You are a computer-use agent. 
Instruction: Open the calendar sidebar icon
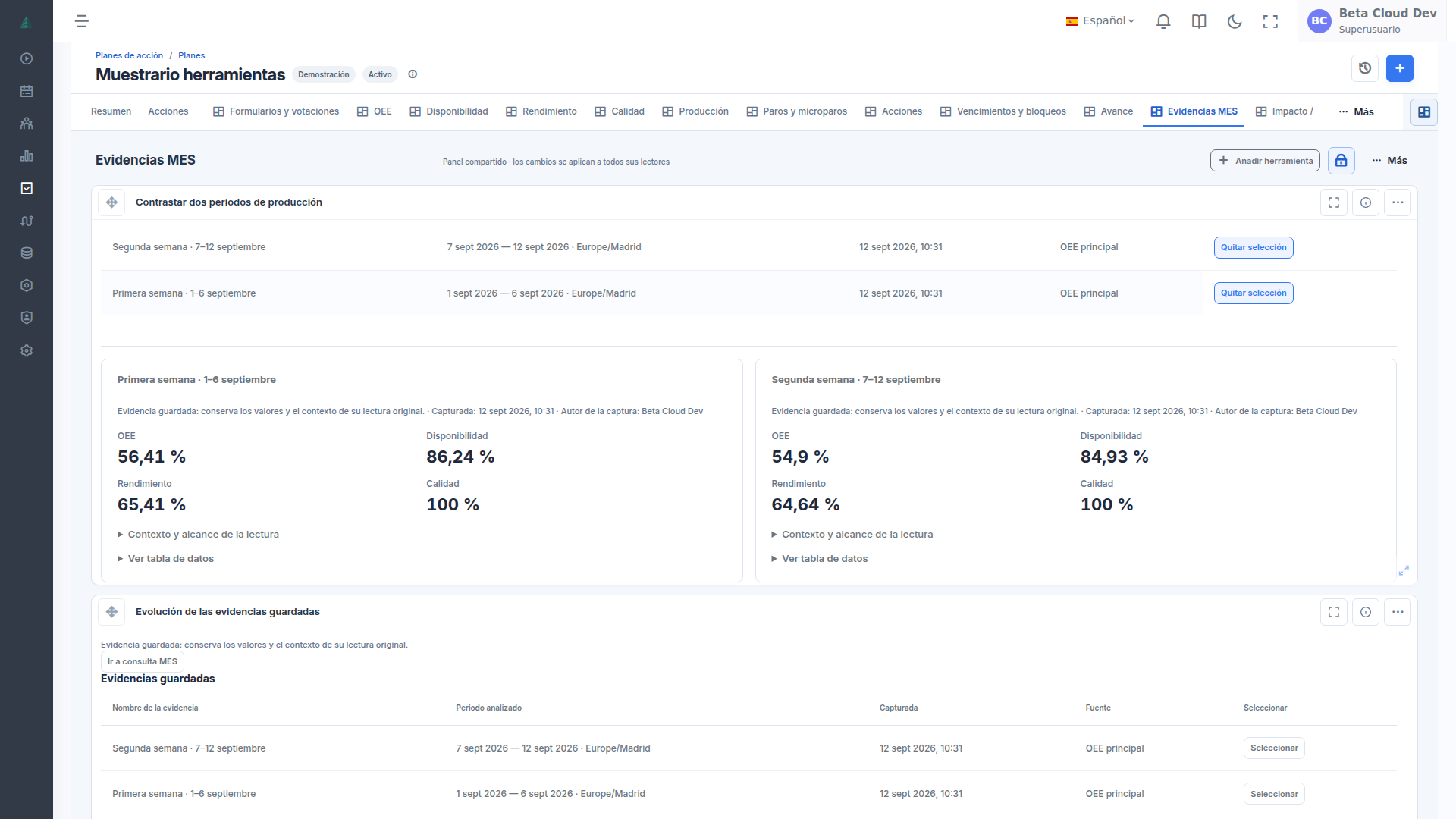pyautogui.click(x=27, y=91)
